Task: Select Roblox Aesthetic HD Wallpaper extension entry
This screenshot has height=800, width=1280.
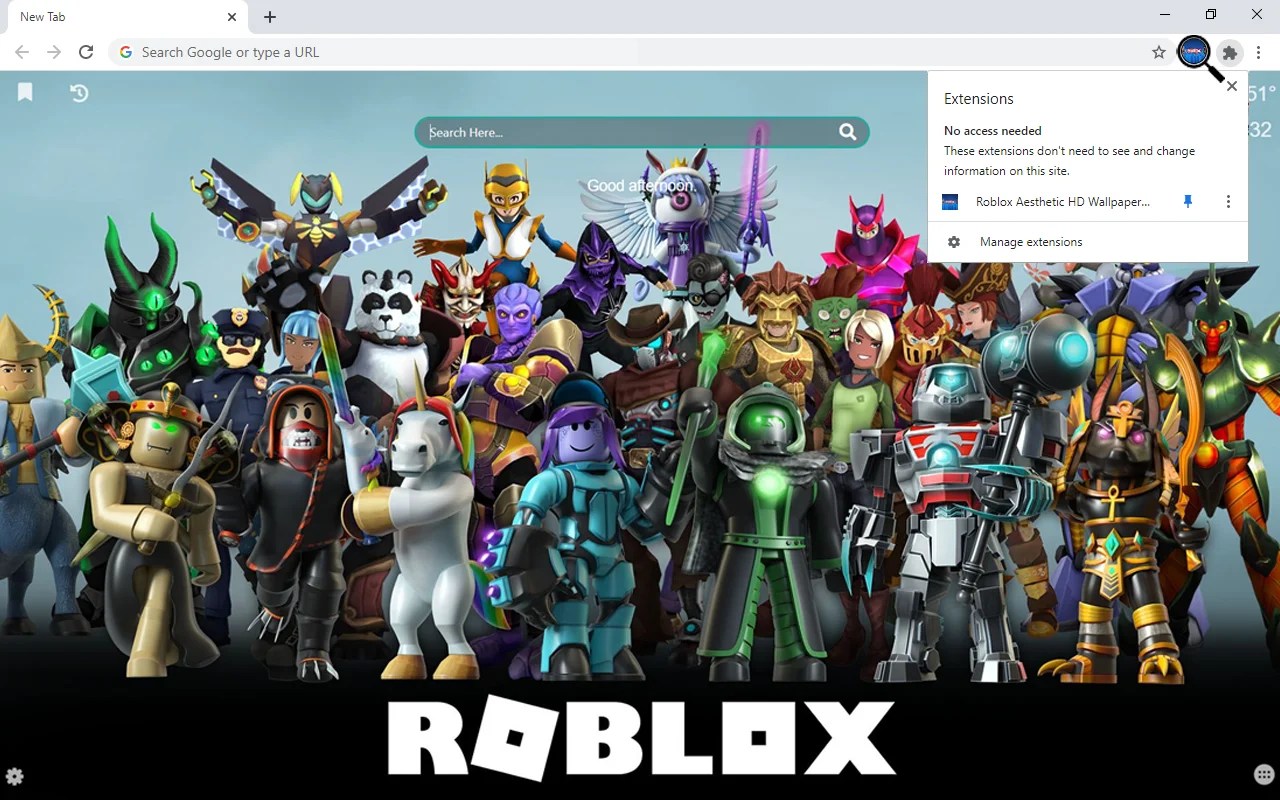Action: [x=1063, y=202]
